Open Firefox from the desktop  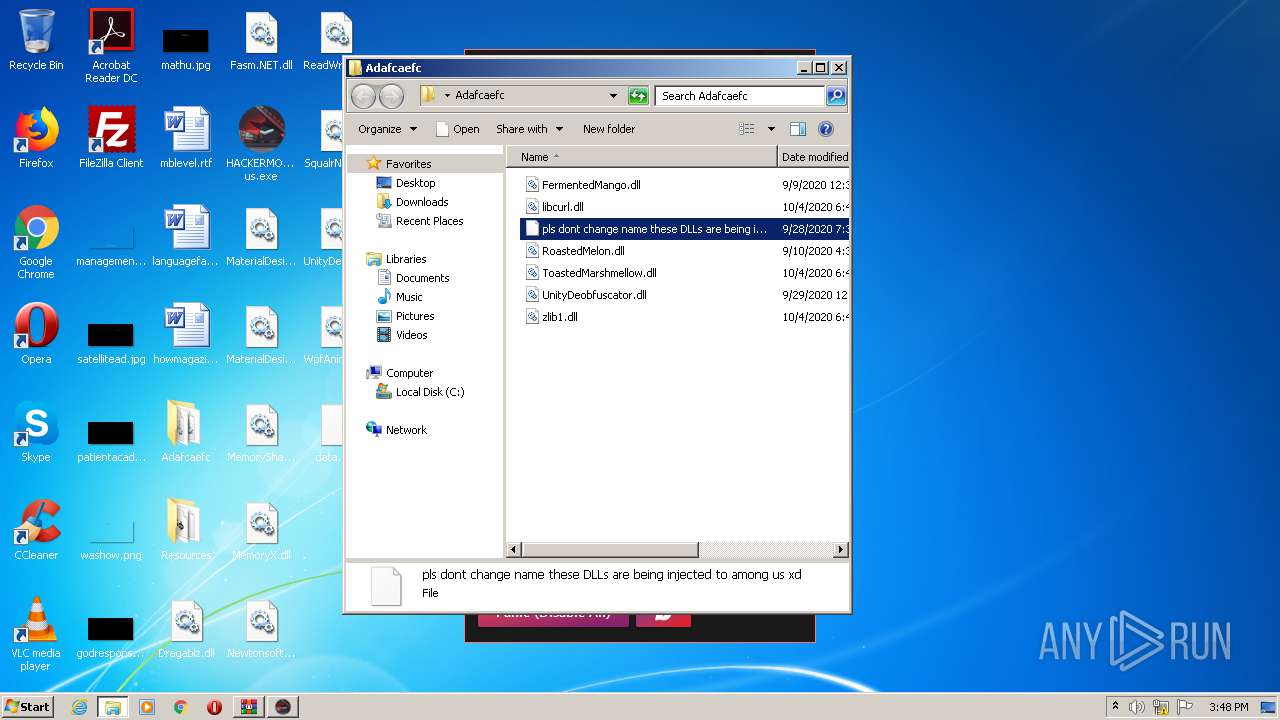click(x=36, y=138)
